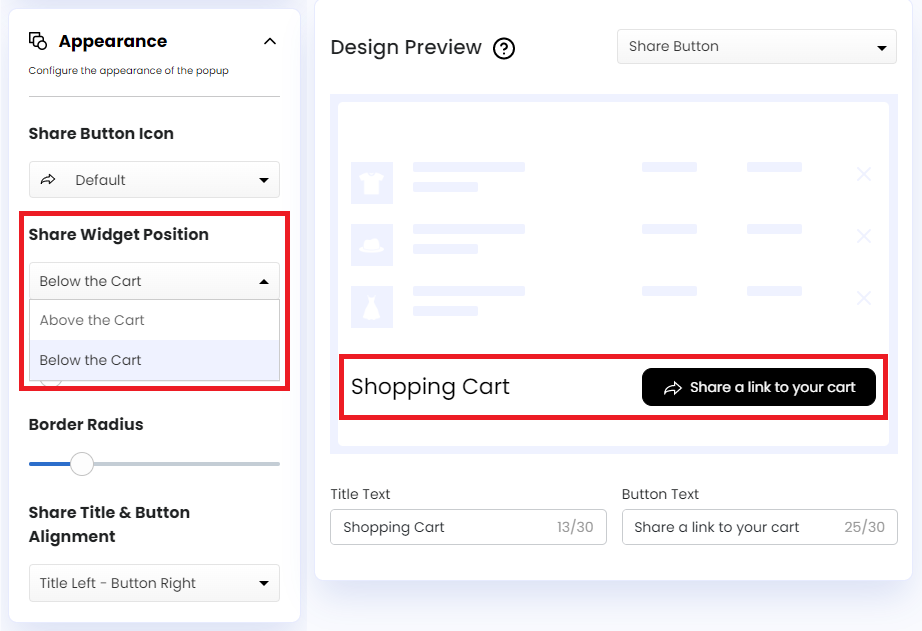Click the X icon on the second cart item
The image size is (922, 631).
tap(863, 236)
